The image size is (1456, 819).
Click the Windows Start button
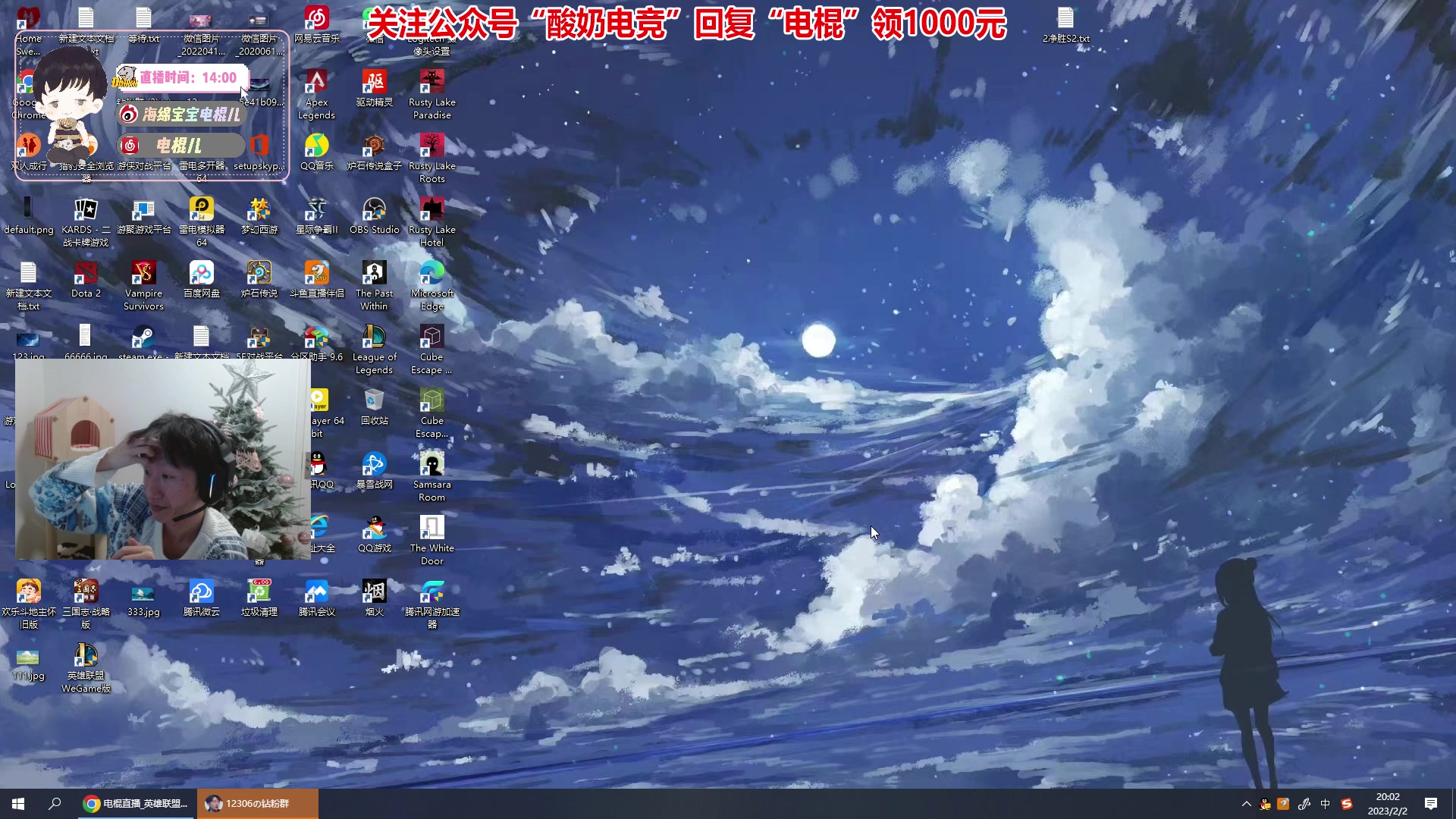pyautogui.click(x=18, y=804)
